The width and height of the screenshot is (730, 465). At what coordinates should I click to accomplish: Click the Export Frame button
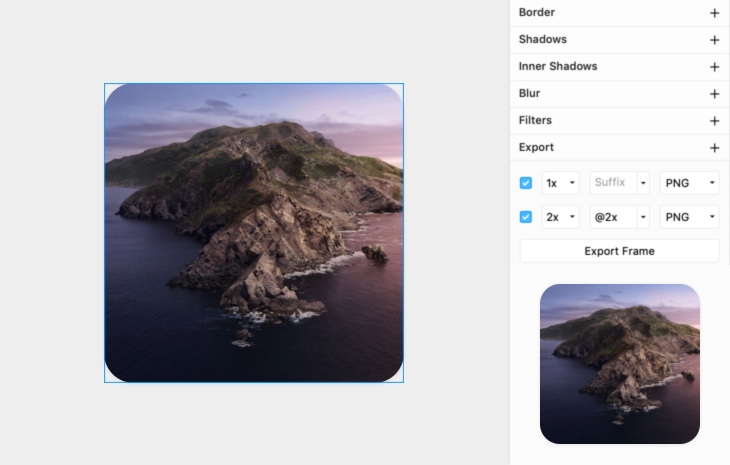619,251
